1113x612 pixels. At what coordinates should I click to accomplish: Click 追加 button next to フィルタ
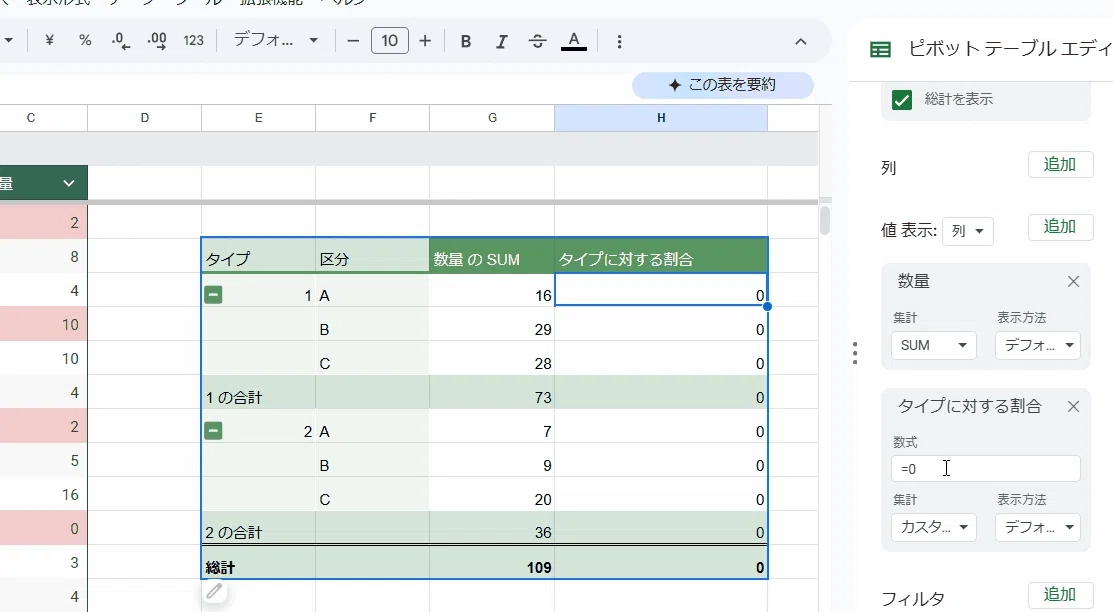[x=1060, y=595]
